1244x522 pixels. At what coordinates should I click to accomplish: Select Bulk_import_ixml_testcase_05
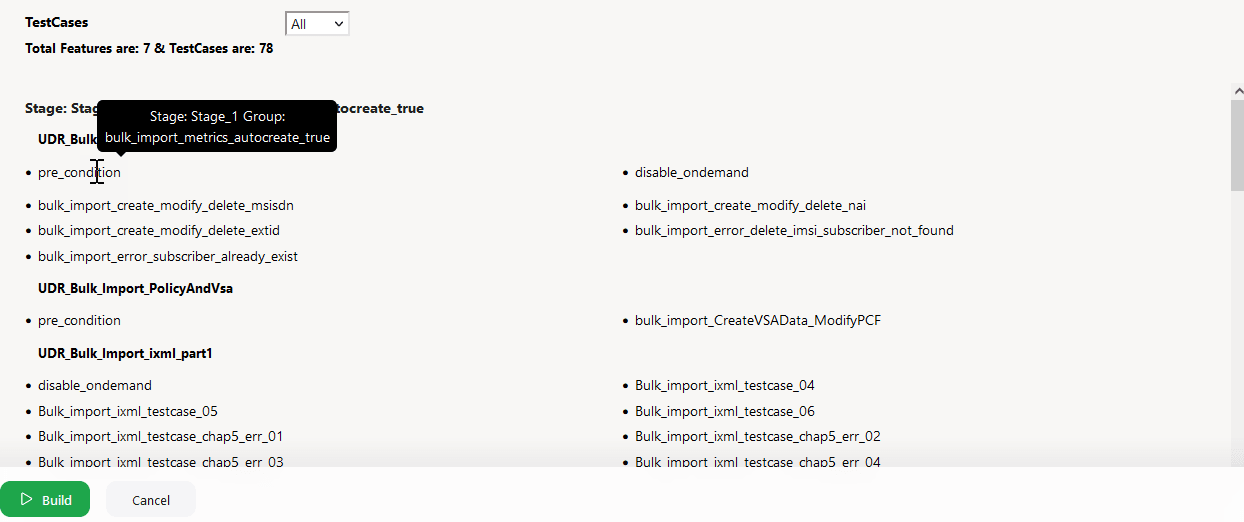click(x=128, y=411)
